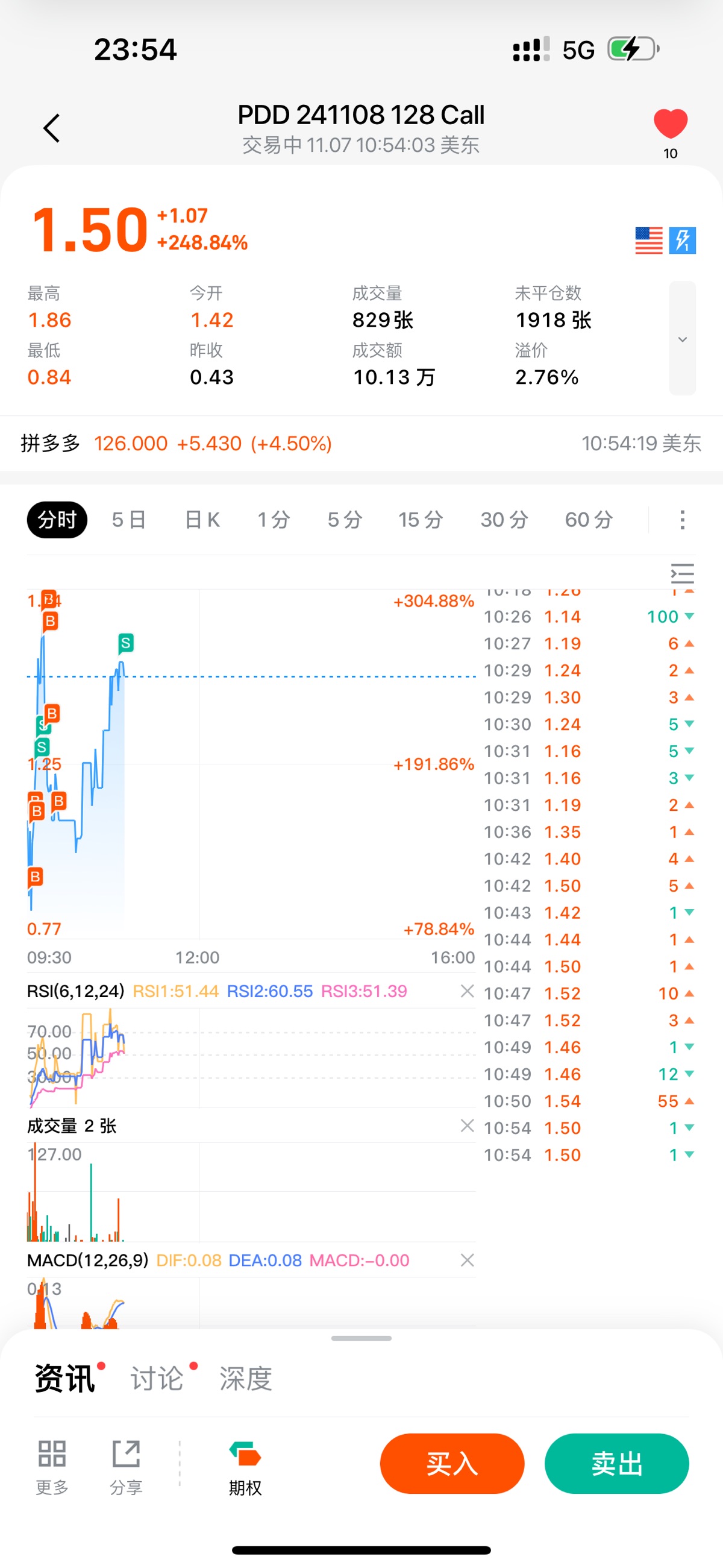The width and height of the screenshot is (723, 1568).
Task: Switch to the 15分 chart tab
Action: coord(421,519)
